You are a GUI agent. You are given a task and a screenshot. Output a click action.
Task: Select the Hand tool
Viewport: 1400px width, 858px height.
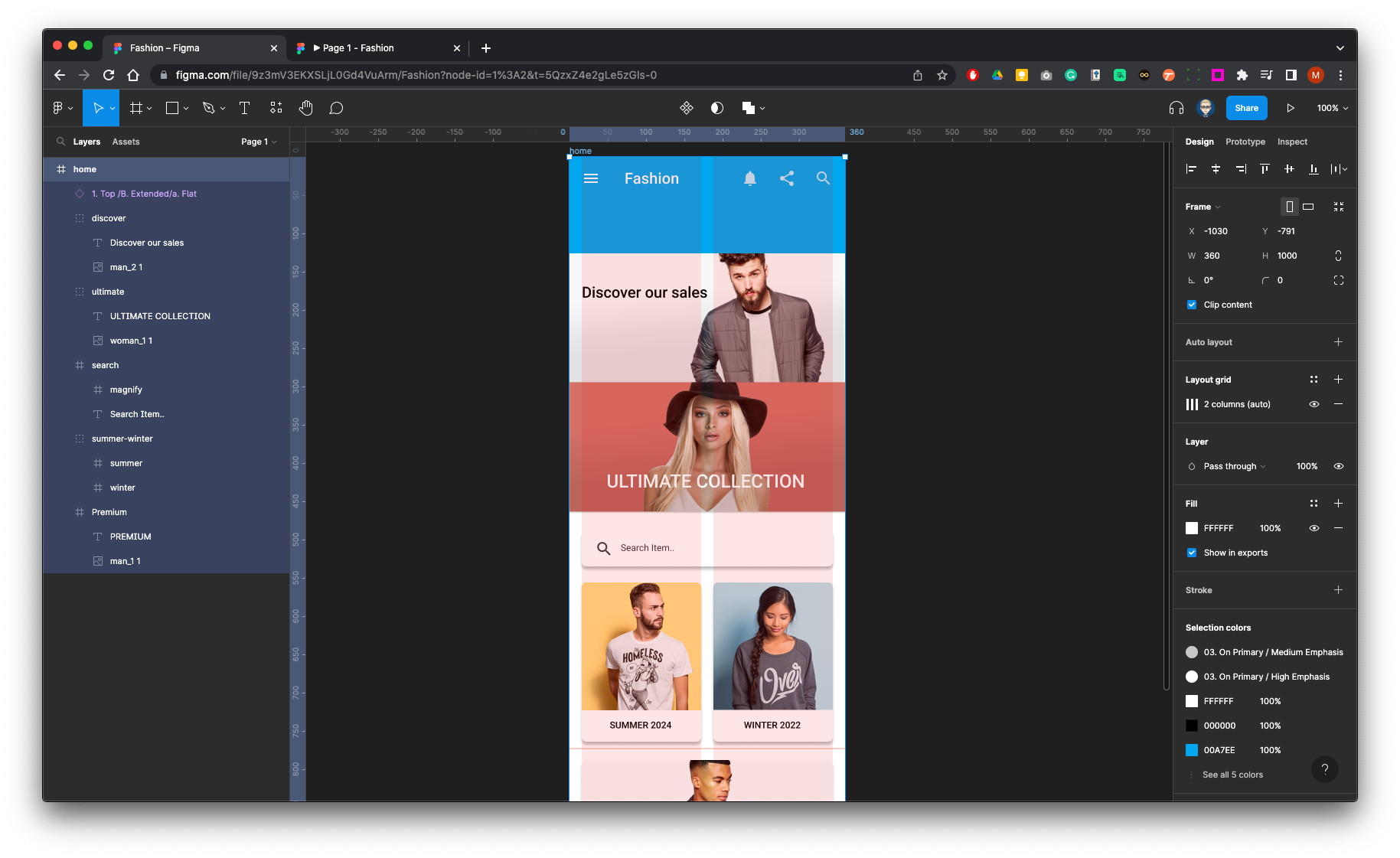pyautogui.click(x=306, y=108)
